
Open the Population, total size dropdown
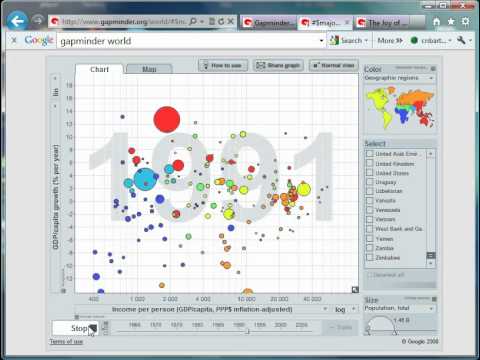(x=400, y=308)
